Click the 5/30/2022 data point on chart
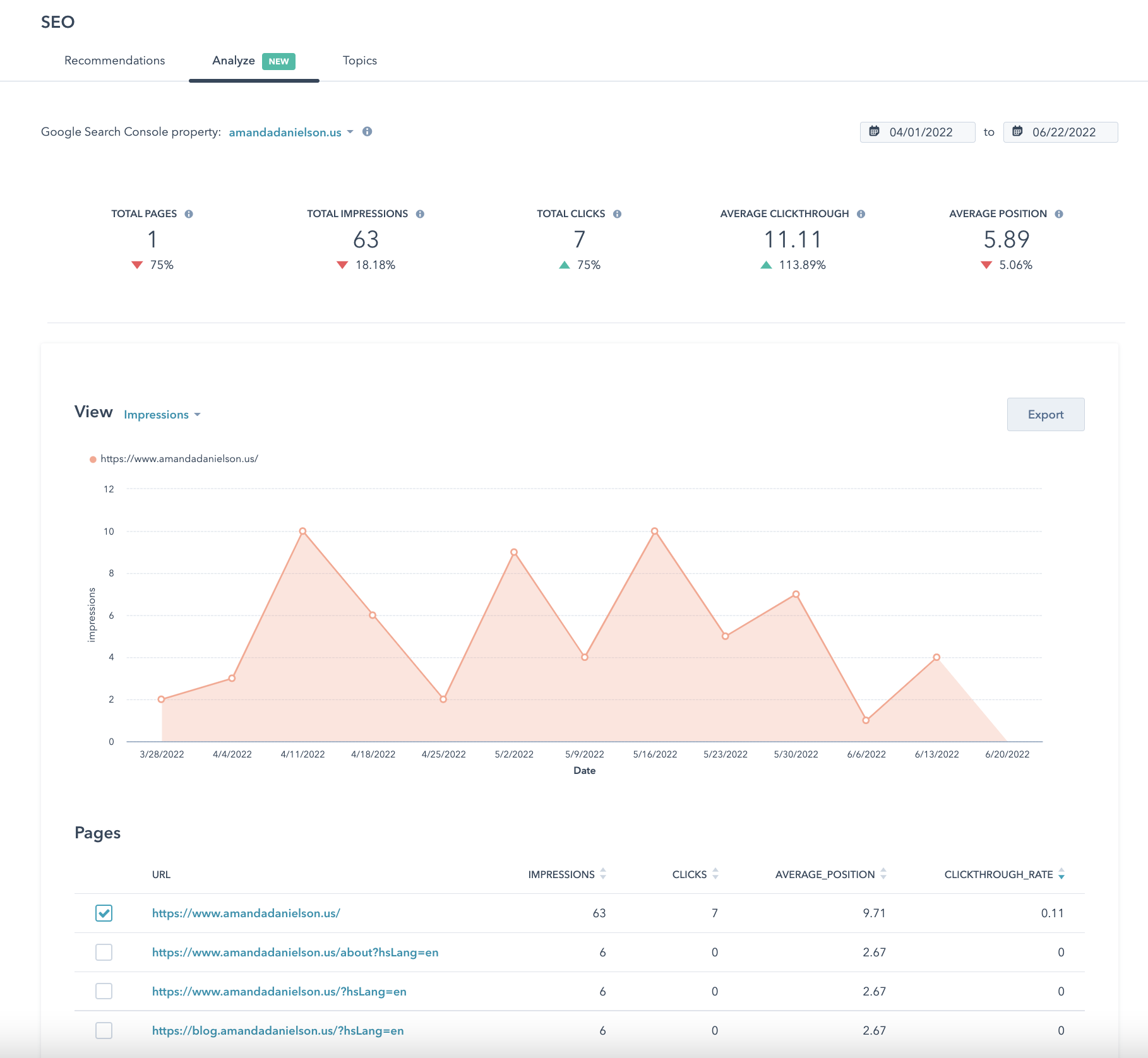The height and width of the screenshot is (1058, 1148). 796,594
